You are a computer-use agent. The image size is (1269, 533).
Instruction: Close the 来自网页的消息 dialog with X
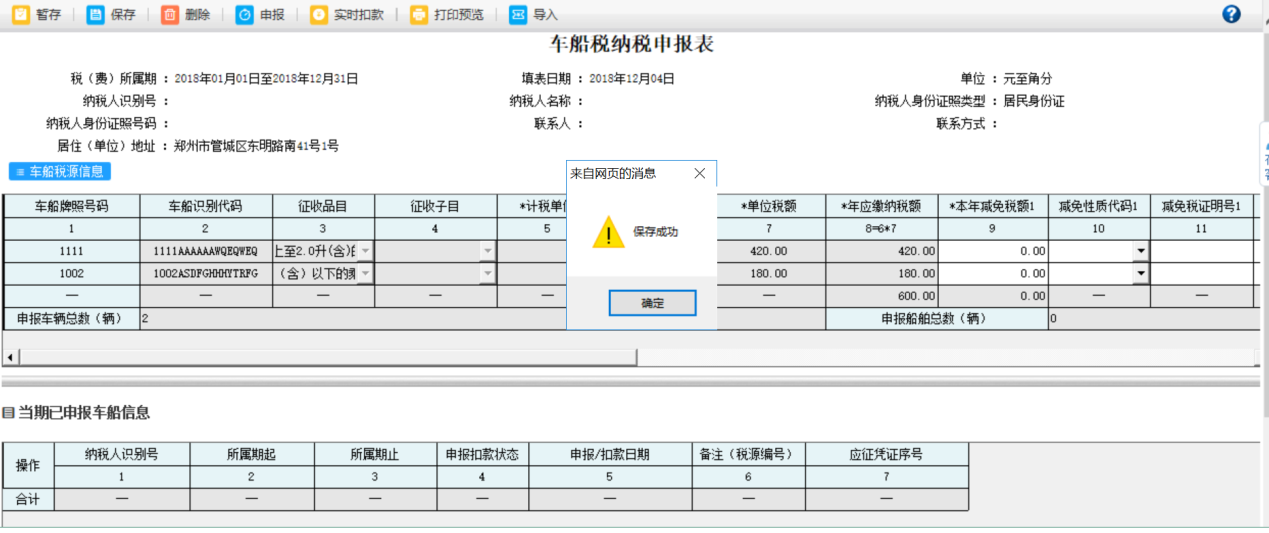coord(700,173)
